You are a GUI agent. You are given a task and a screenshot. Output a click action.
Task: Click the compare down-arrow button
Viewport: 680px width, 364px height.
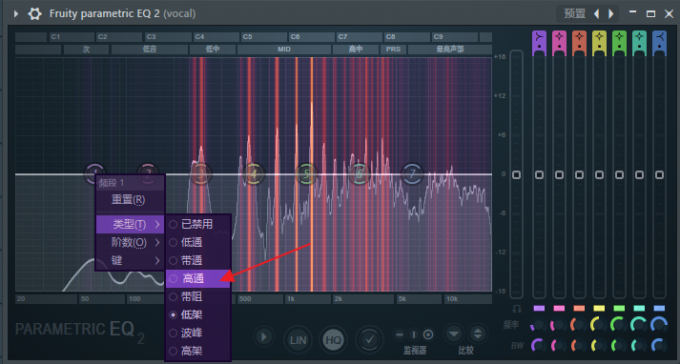tap(454, 334)
